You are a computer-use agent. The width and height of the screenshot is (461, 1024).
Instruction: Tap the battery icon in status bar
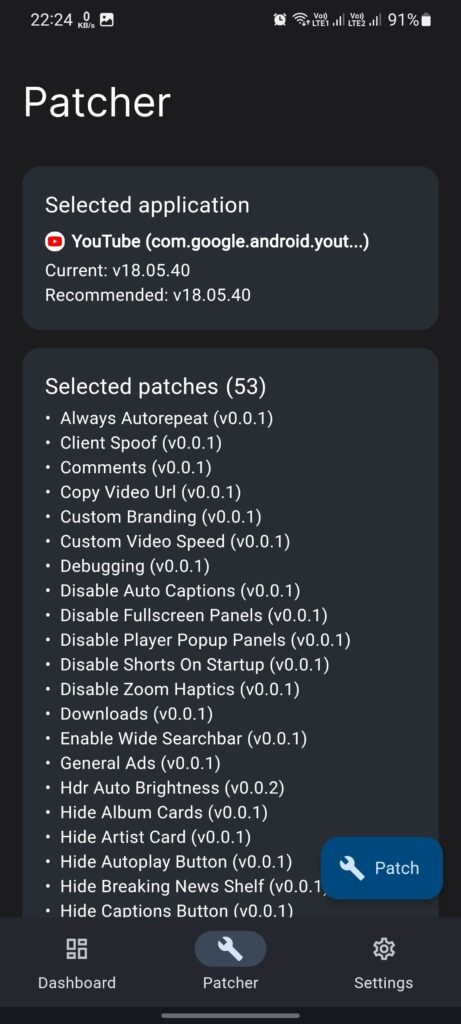pos(426,20)
